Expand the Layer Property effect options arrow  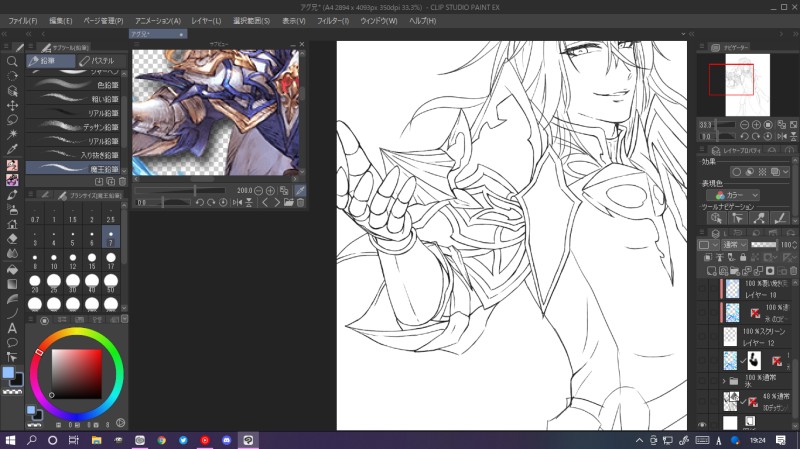pyautogui.click(x=786, y=172)
